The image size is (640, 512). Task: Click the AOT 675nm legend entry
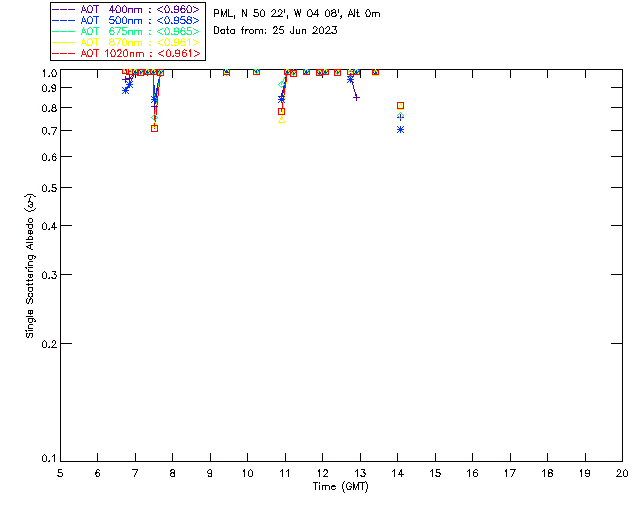(127, 31)
